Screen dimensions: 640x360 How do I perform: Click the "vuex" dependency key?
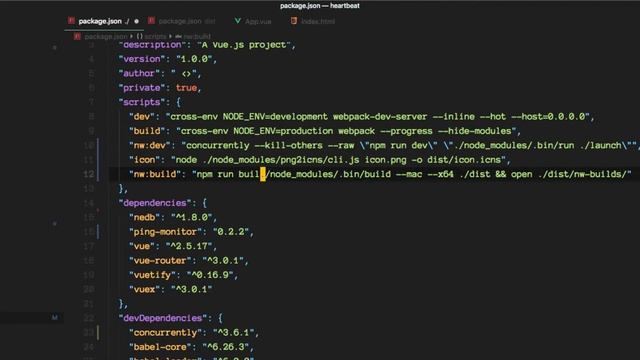pos(144,289)
